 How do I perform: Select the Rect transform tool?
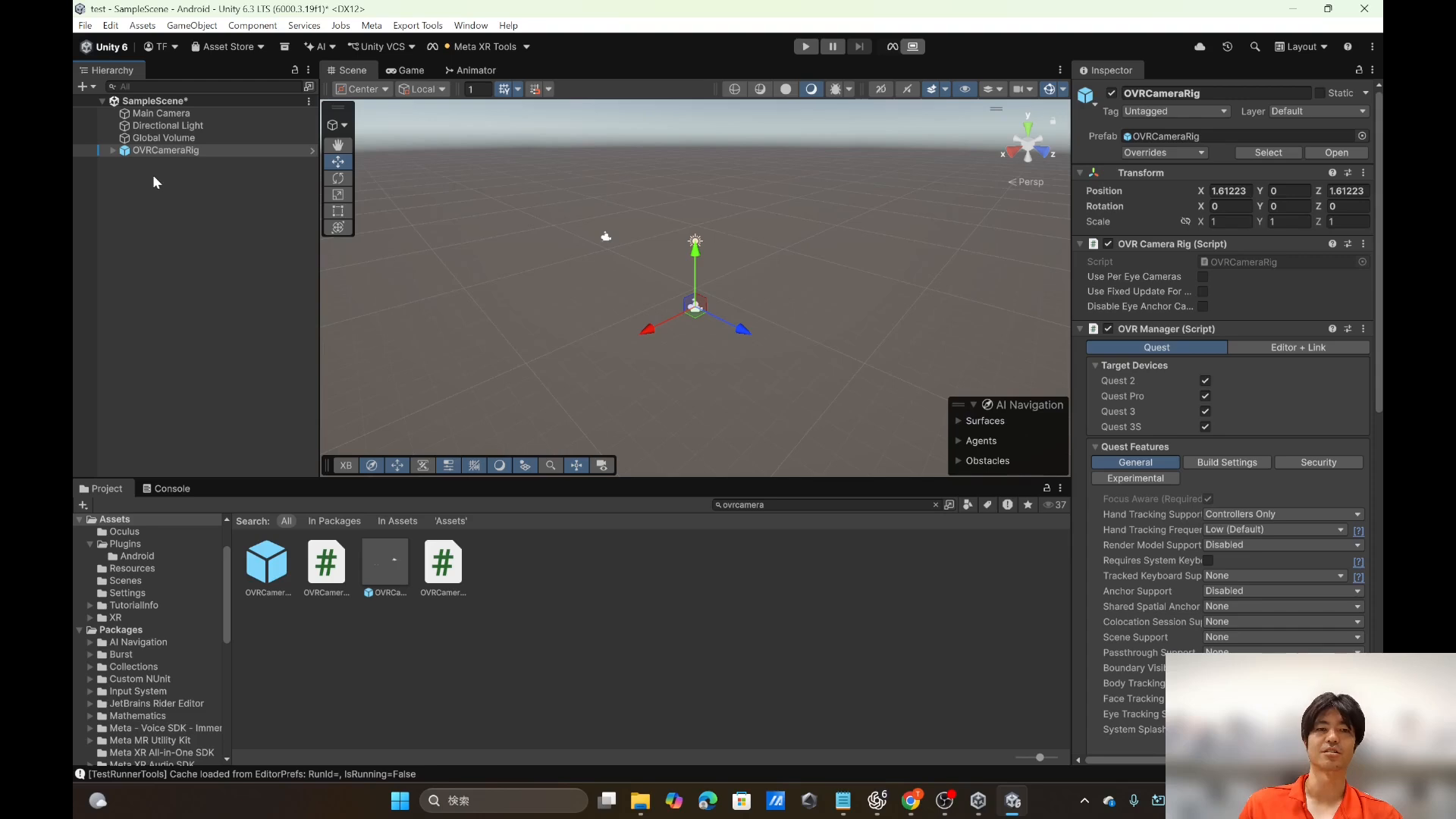tap(337, 211)
